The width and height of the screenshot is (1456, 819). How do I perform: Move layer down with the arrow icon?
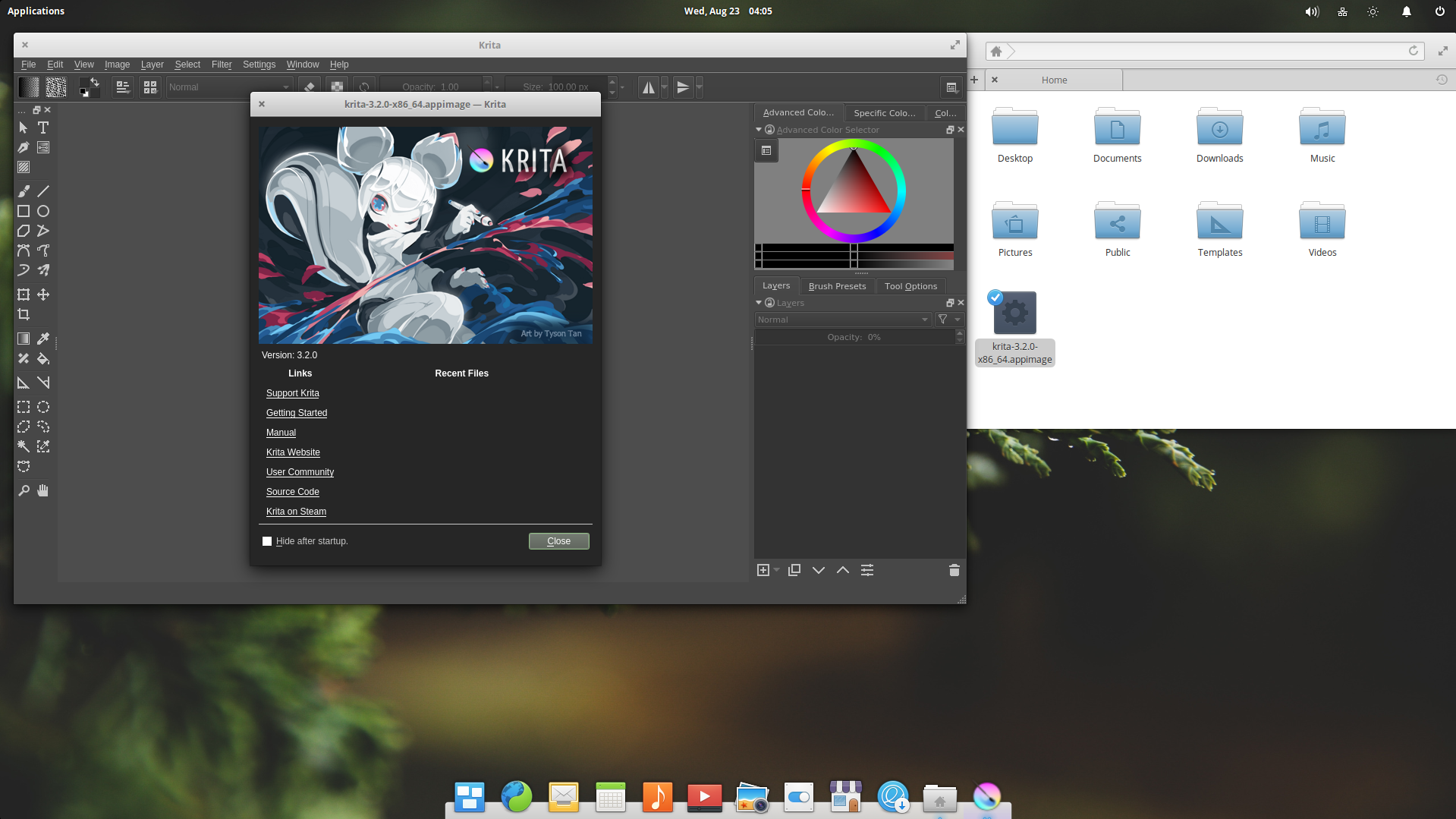click(819, 570)
